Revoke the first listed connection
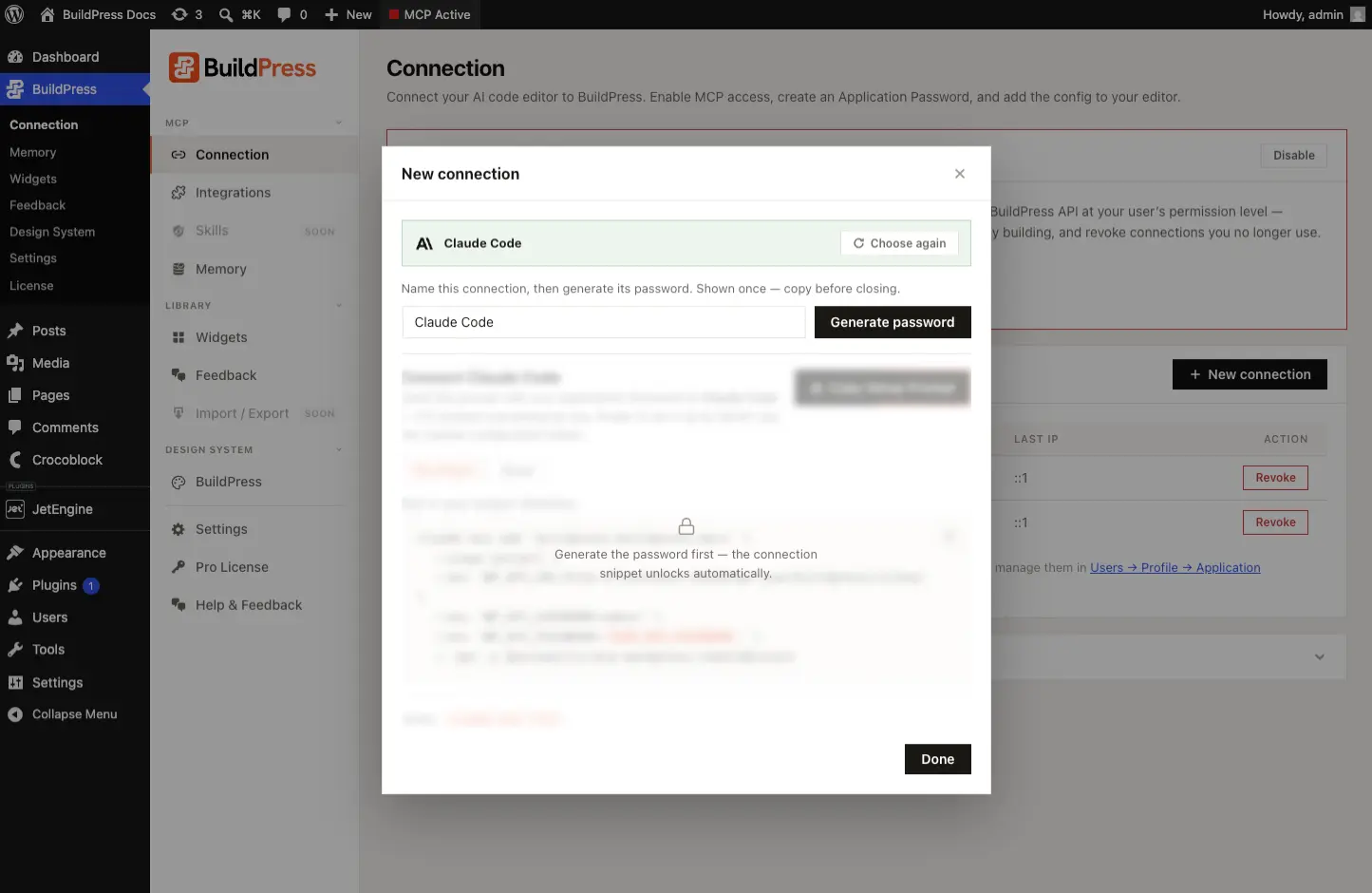The image size is (1372, 893). point(1275,478)
